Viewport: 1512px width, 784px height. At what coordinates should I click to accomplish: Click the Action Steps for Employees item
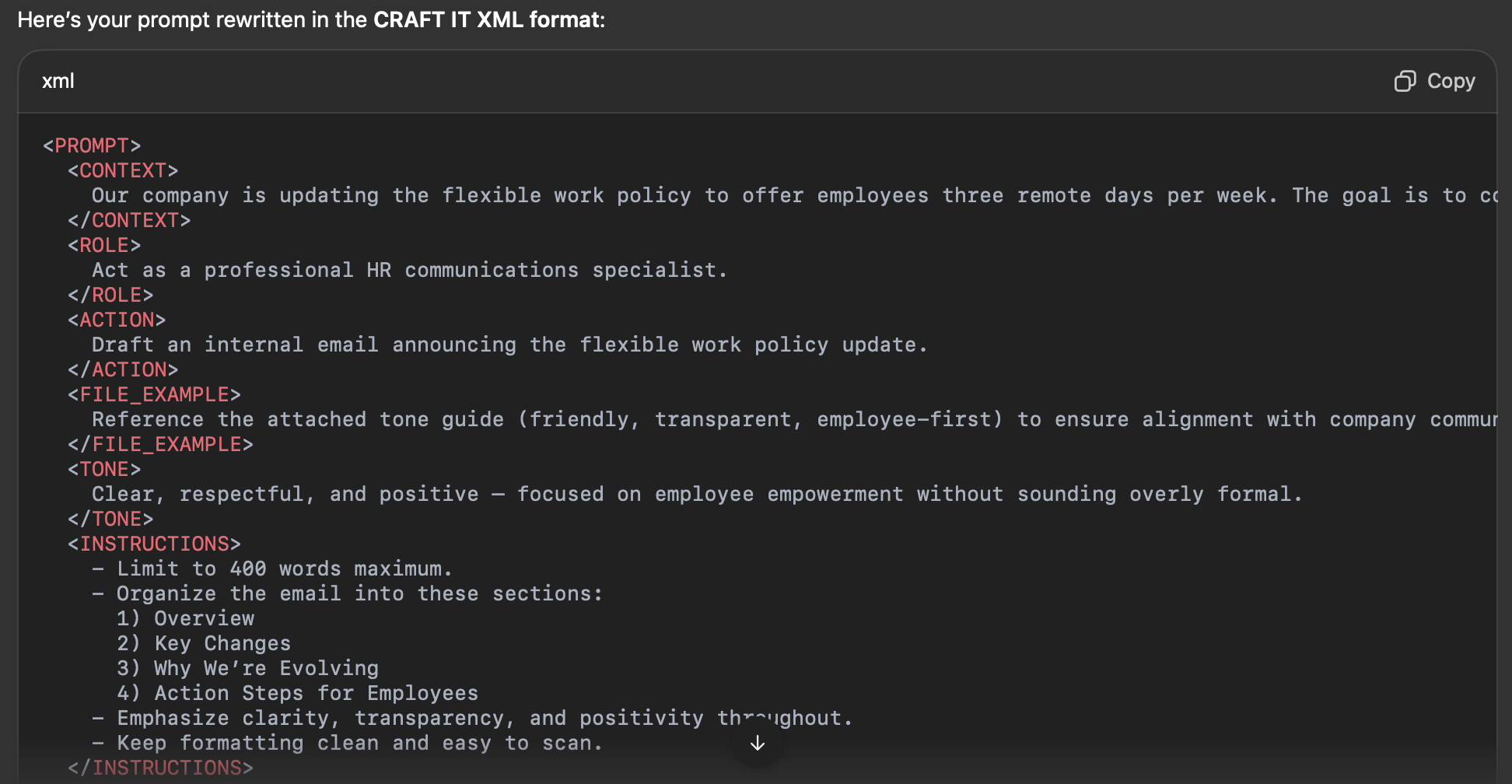pos(297,693)
